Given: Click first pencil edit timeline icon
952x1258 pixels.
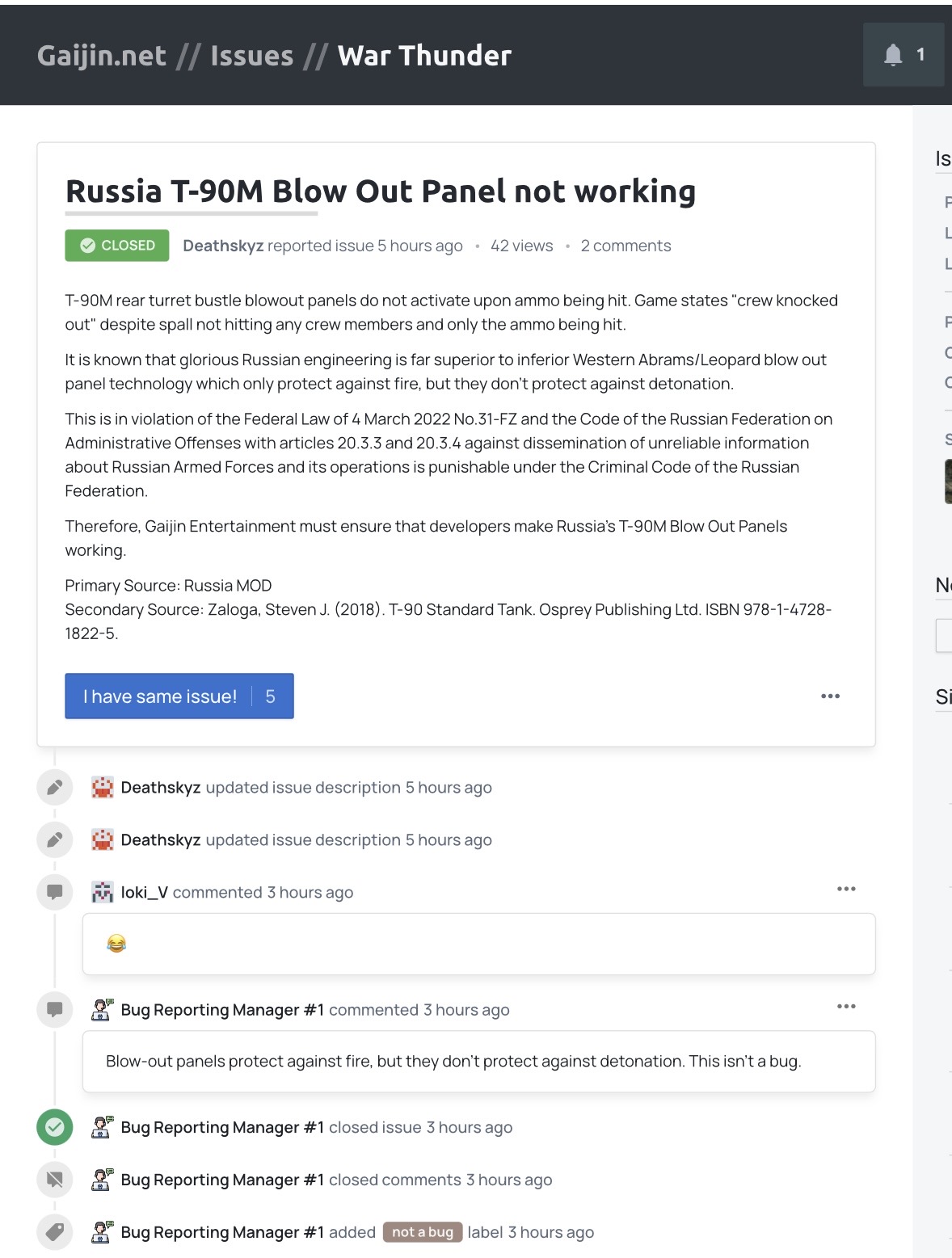Looking at the screenshot, I should tap(55, 788).
